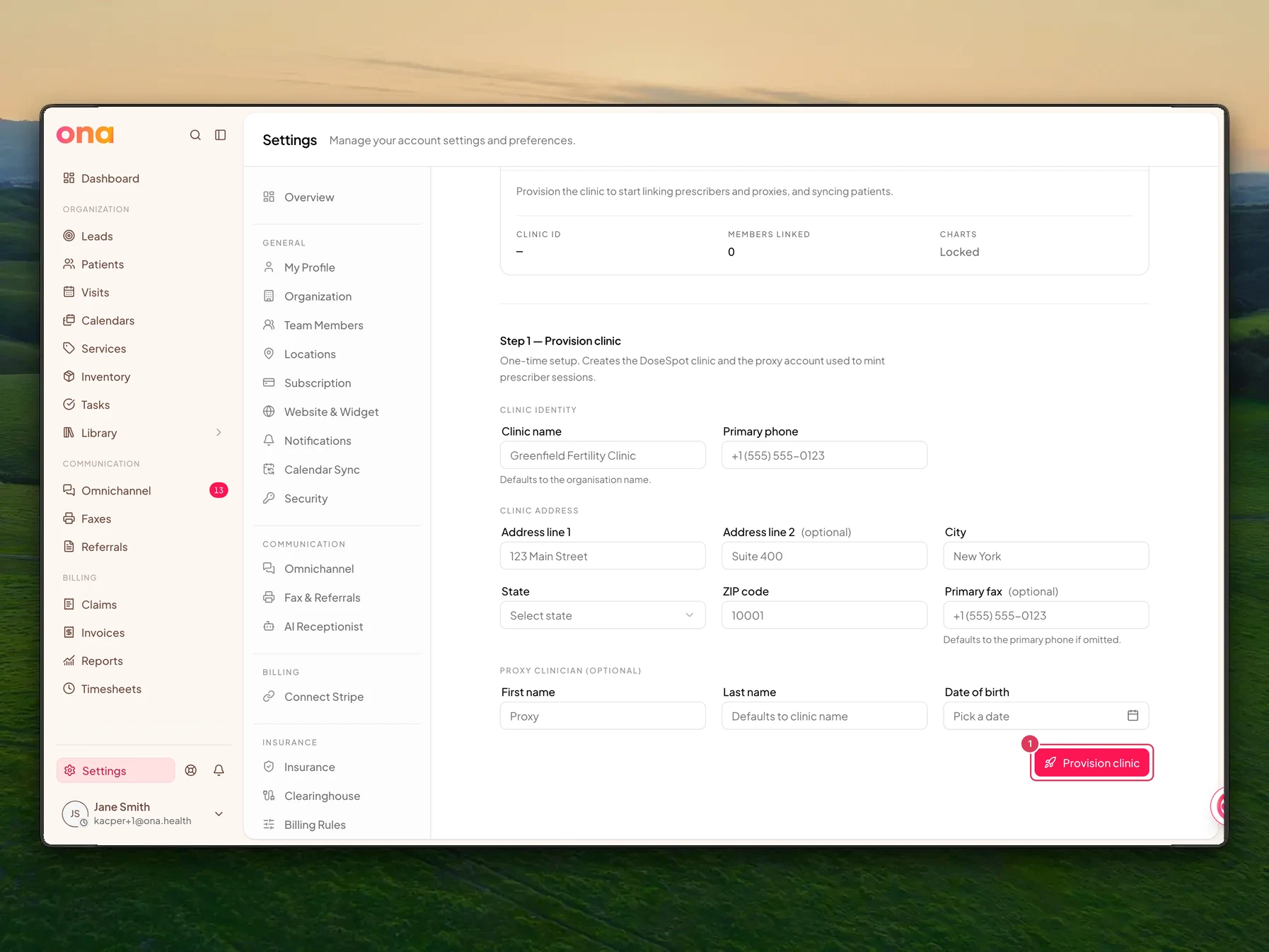
Task: Click the proxy First name field
Action: click(x=603, y=716)
